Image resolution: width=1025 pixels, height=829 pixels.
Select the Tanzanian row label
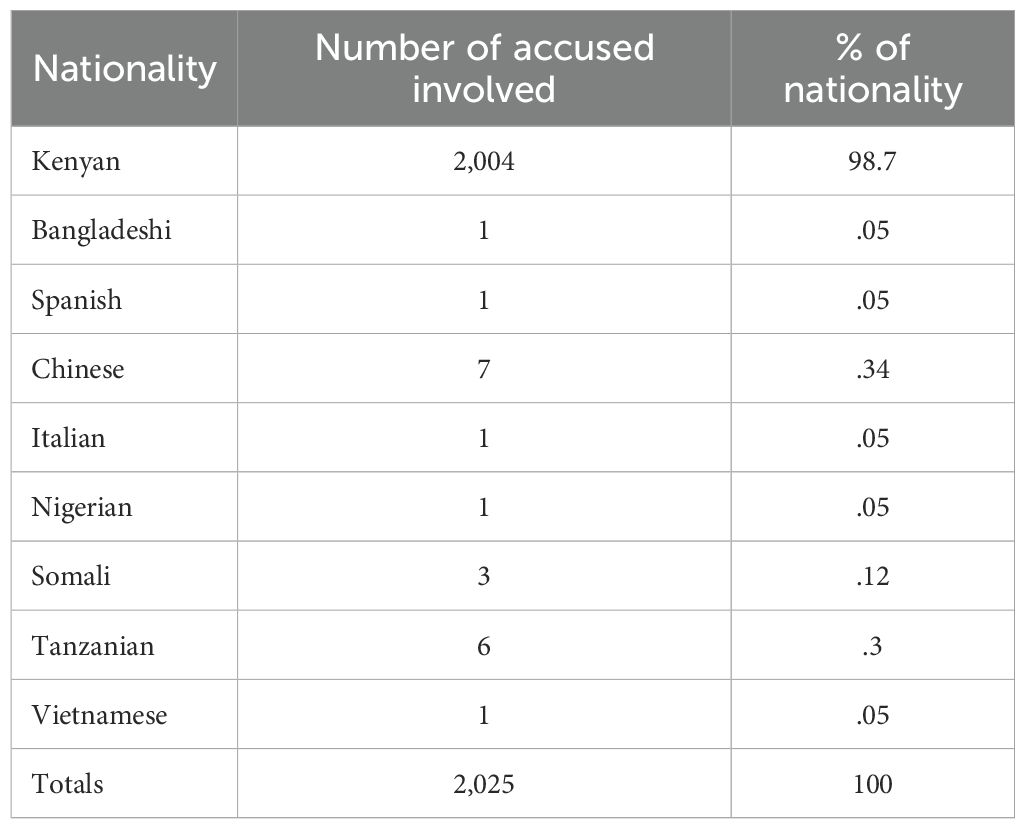pyautogui.click(x=93, y=645)
